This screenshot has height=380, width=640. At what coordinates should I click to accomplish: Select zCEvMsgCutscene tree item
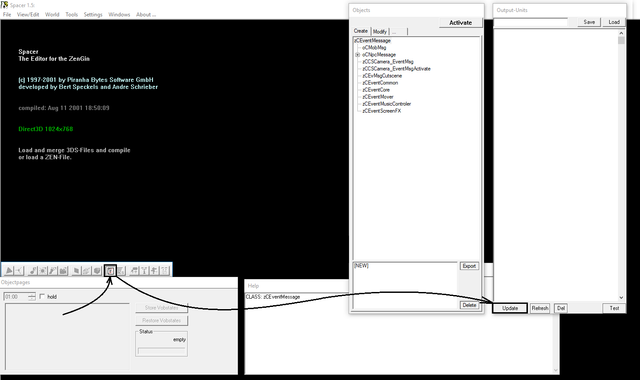tap(382, 76)
